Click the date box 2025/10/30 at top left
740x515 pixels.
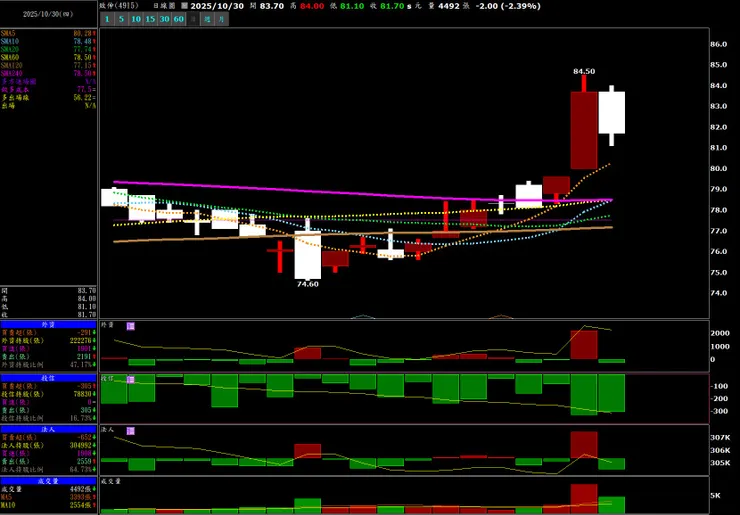click(48, 14)
